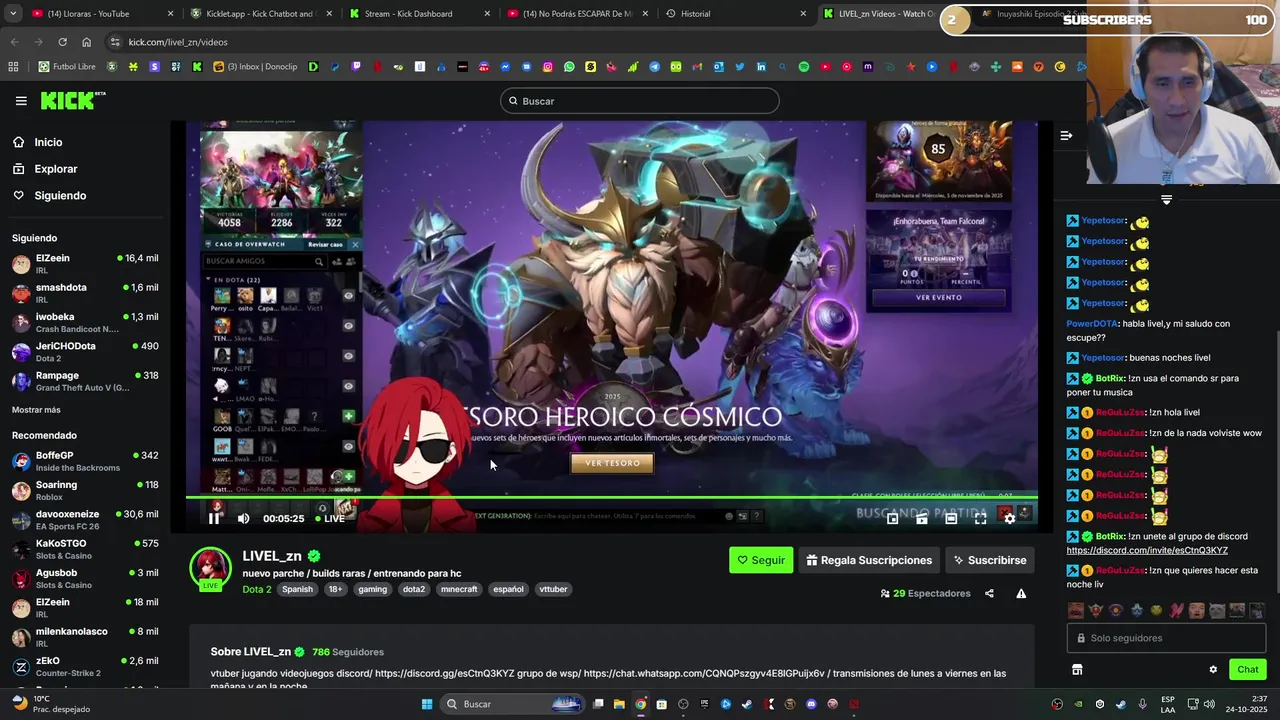Open the Futbol Libre bookmark

click(67, 67)
